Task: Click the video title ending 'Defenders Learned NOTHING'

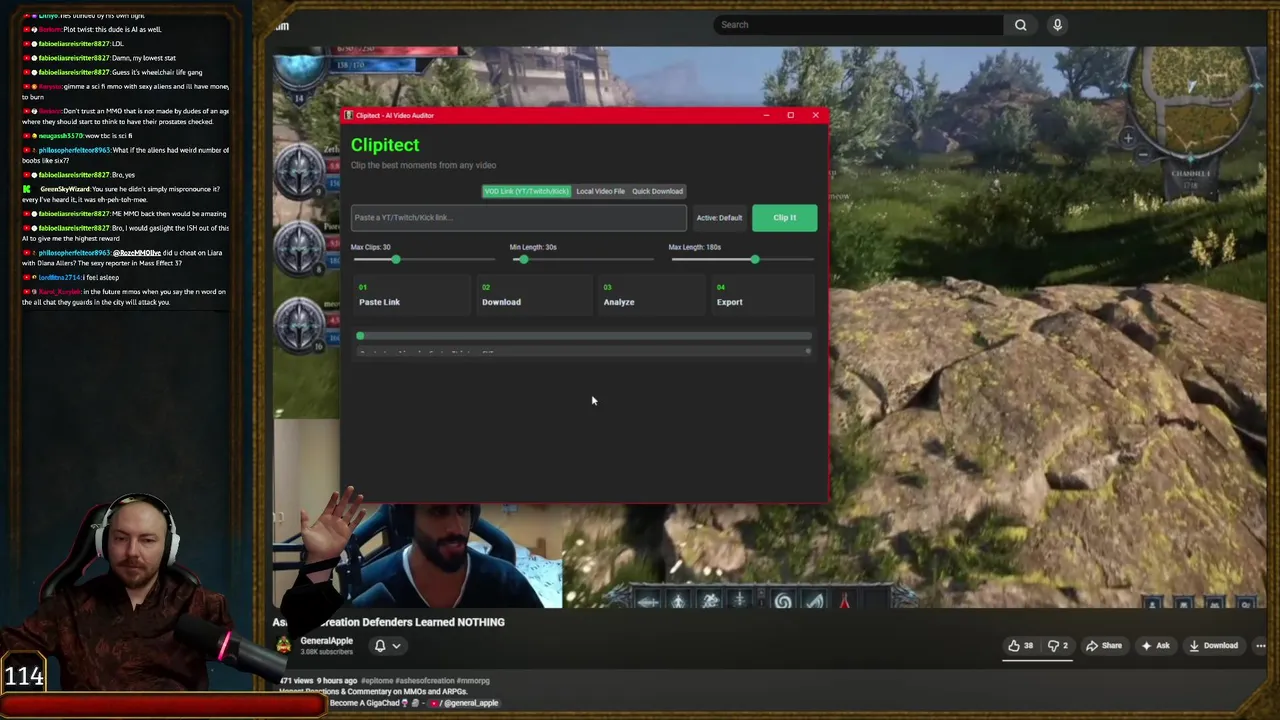Action: (x=389, y=622)
